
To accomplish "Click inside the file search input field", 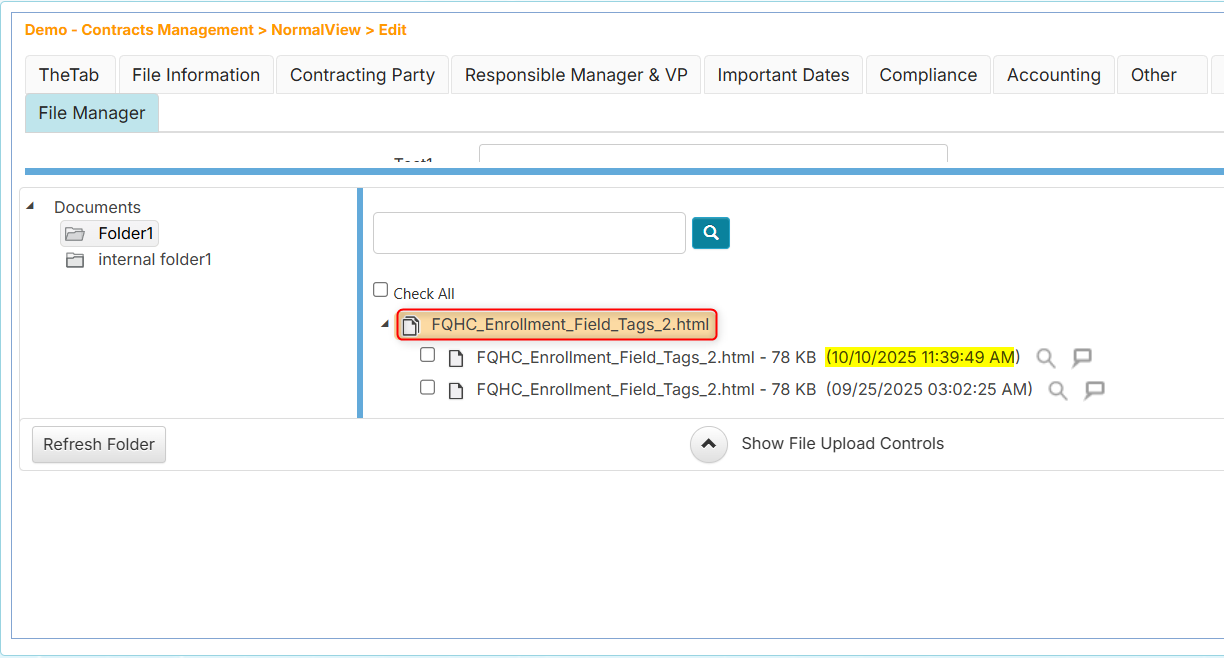I will 529,232.
